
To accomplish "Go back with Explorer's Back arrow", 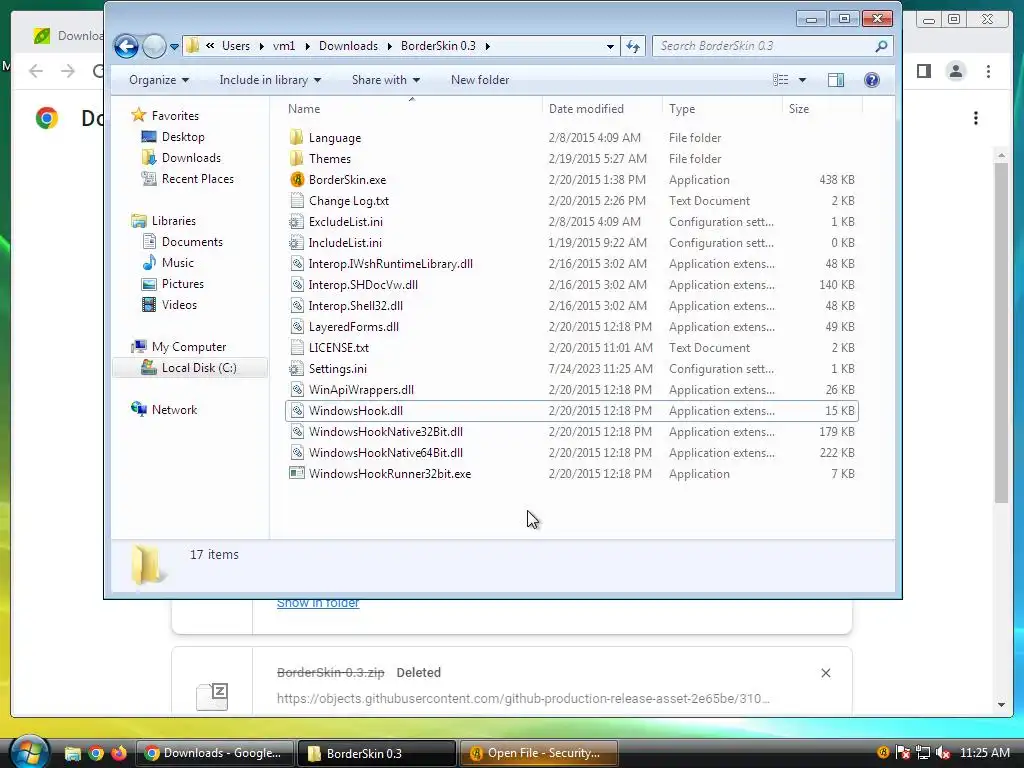I will 126,46.
